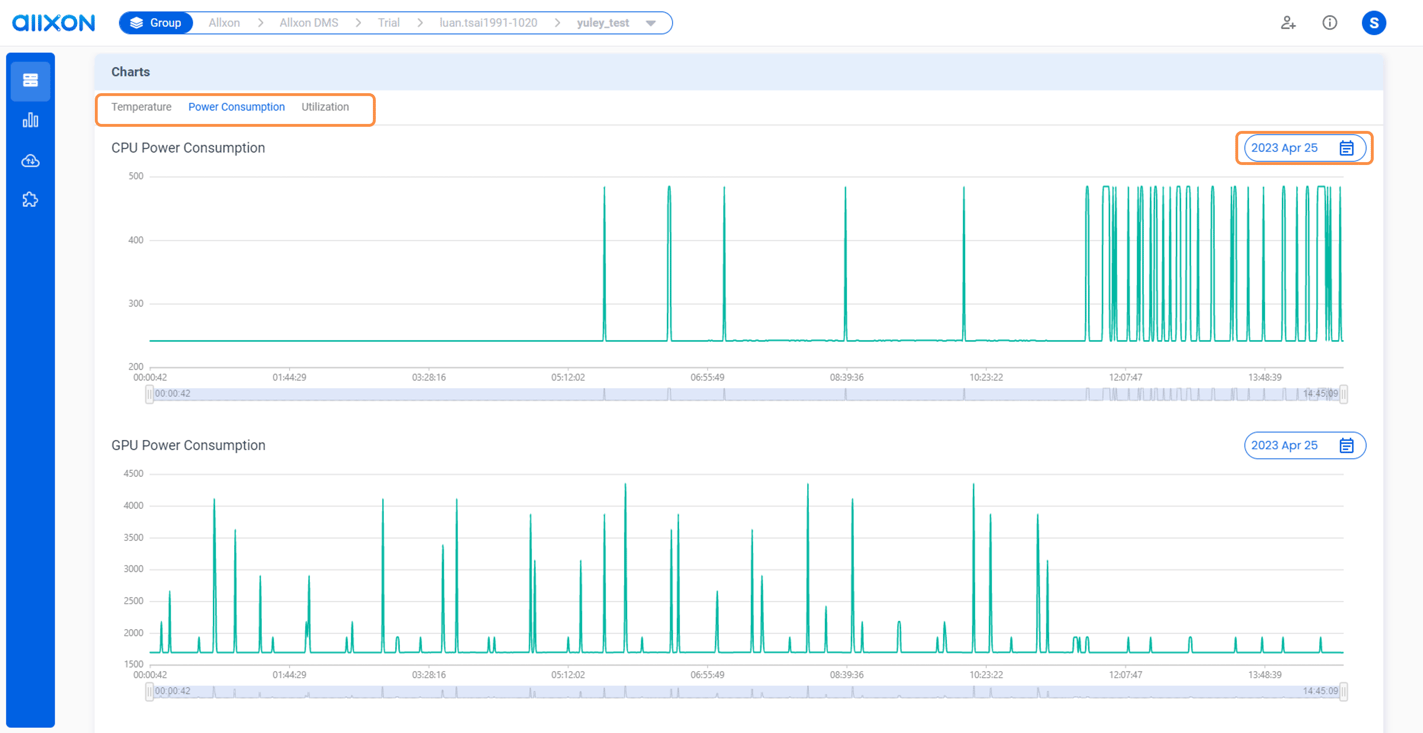Open the 2023 Apr 25 date selector for GPU
Screen dimensions: 1423x733
click(x=1286, y=445)
